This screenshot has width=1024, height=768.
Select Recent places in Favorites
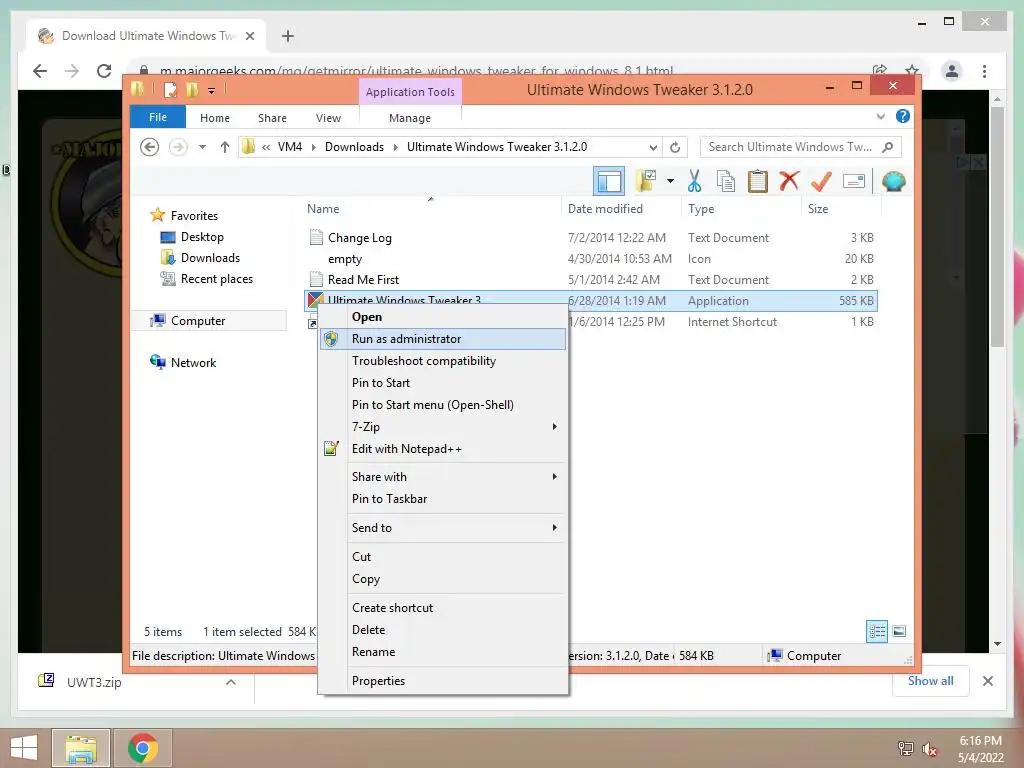pos(216,279)
